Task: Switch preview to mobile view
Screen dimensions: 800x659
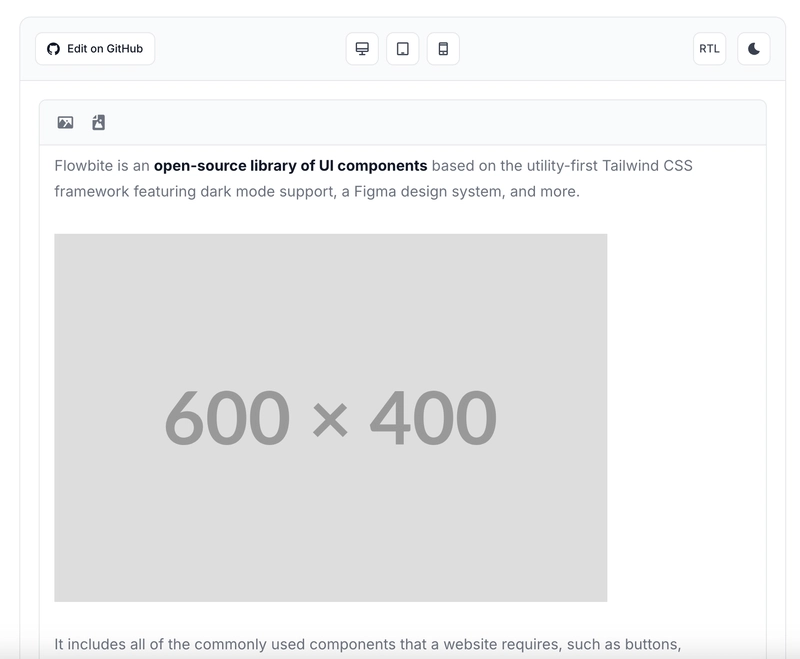Action: coord(443,49)
